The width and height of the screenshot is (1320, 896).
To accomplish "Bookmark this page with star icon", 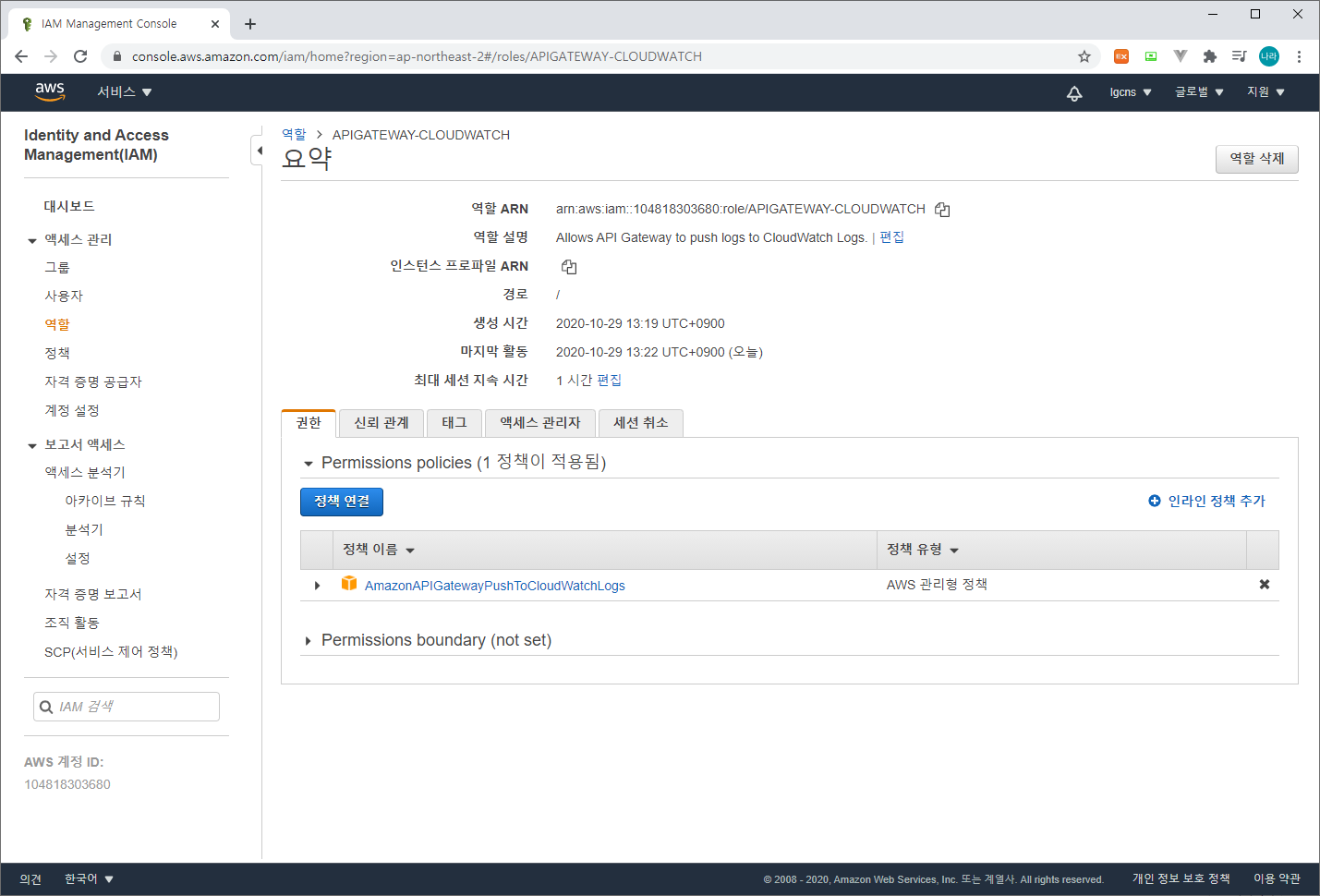I will click(1084, 56).
